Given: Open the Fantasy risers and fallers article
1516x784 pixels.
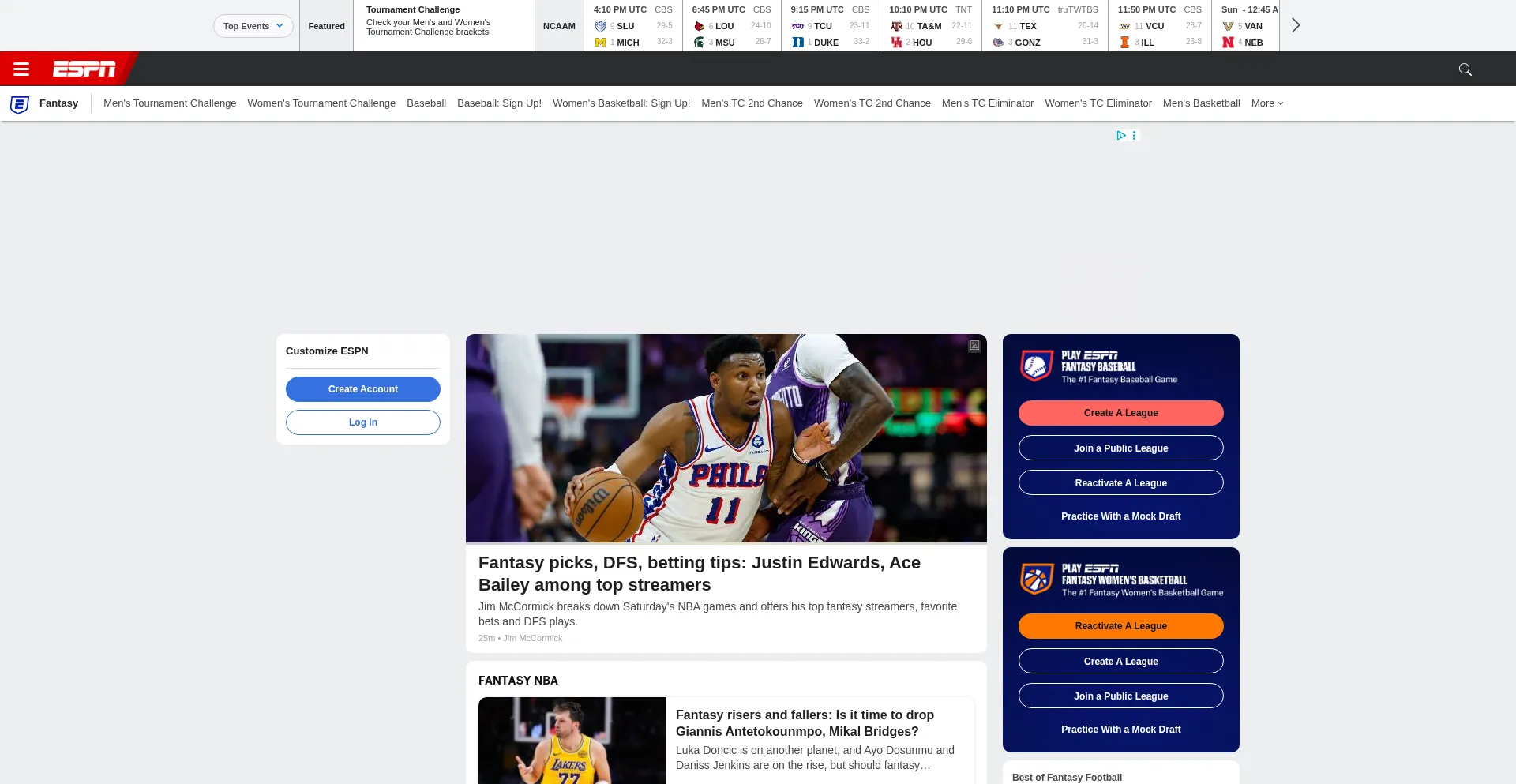Looking at the screenshot, I should click(805, 723).
